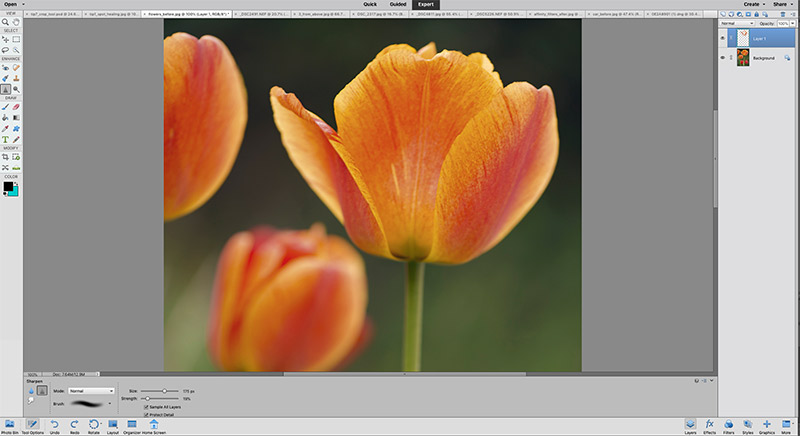Select the Clone Stamp tool

coord(16,78)
